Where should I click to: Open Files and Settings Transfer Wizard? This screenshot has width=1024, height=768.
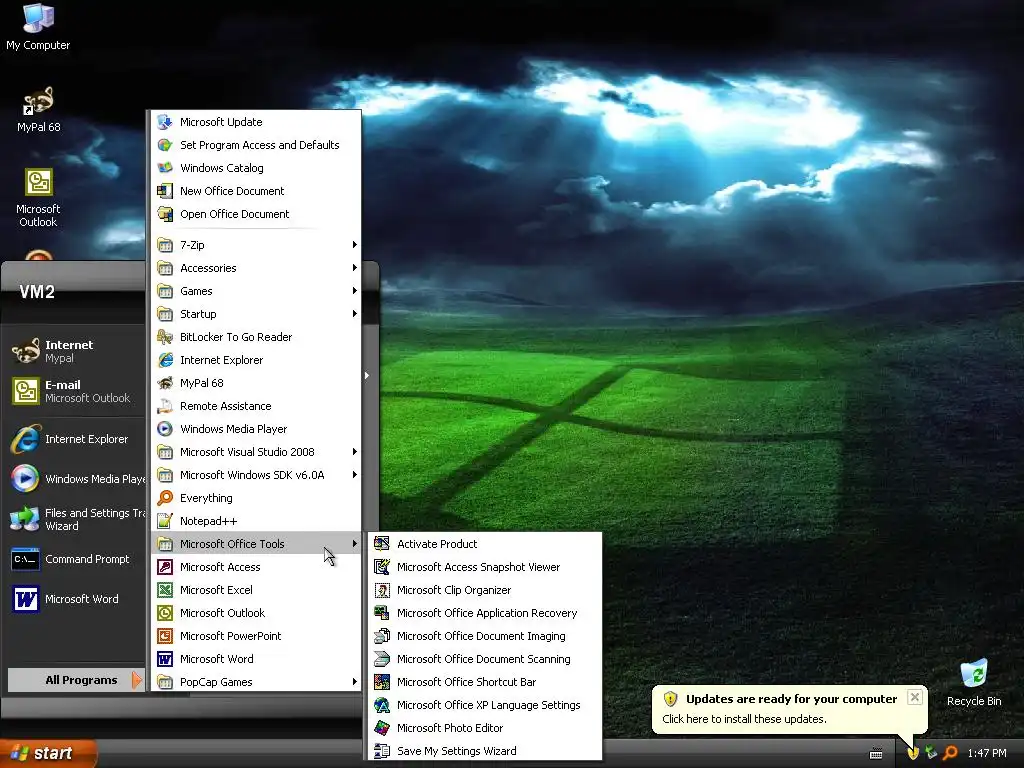[x=75, y=519]
